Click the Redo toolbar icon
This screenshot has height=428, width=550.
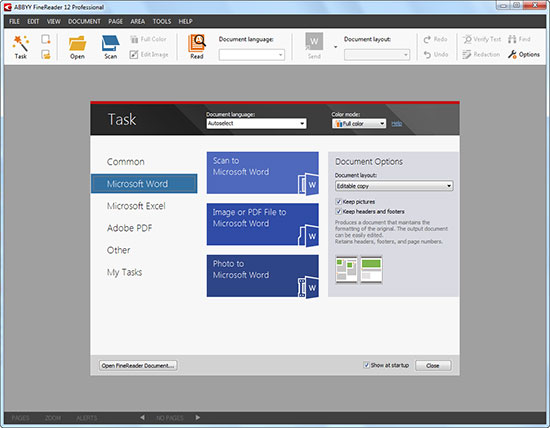(435, 39)
